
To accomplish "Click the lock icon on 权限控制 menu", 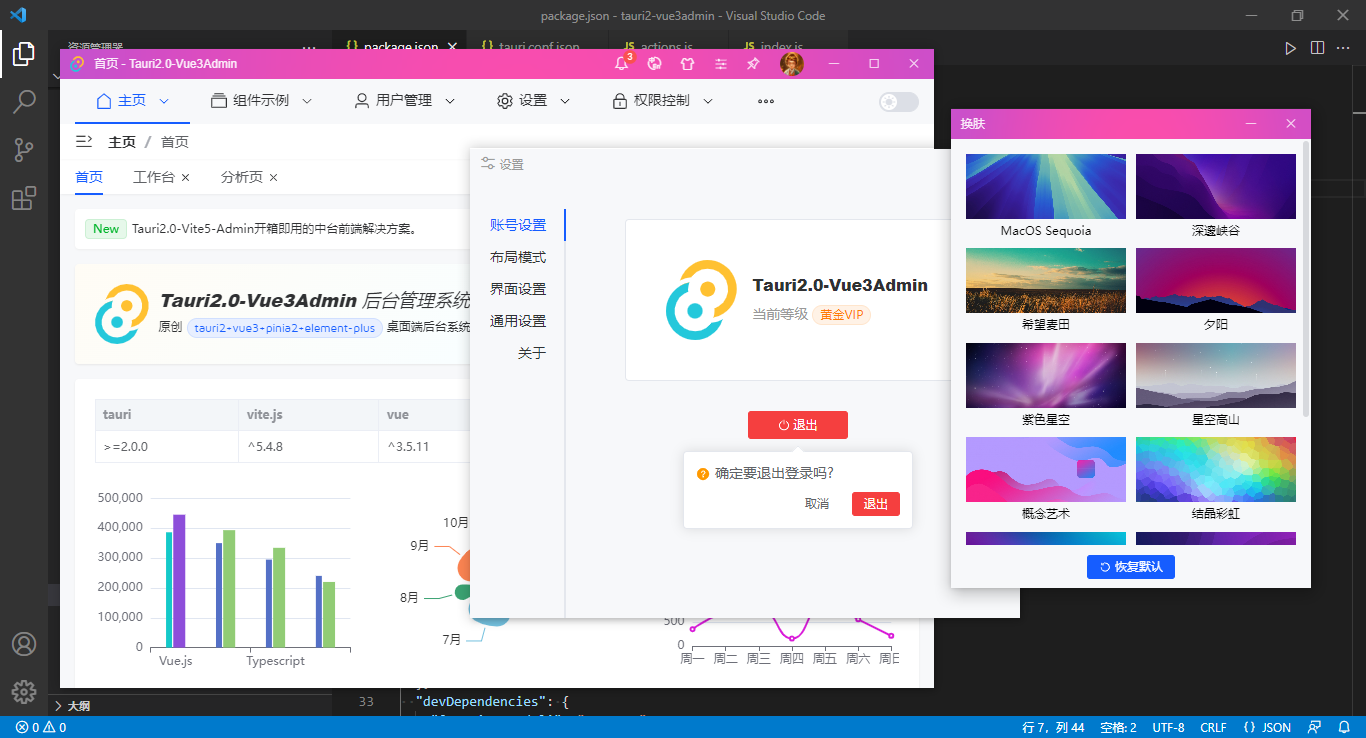I will 619,100.
